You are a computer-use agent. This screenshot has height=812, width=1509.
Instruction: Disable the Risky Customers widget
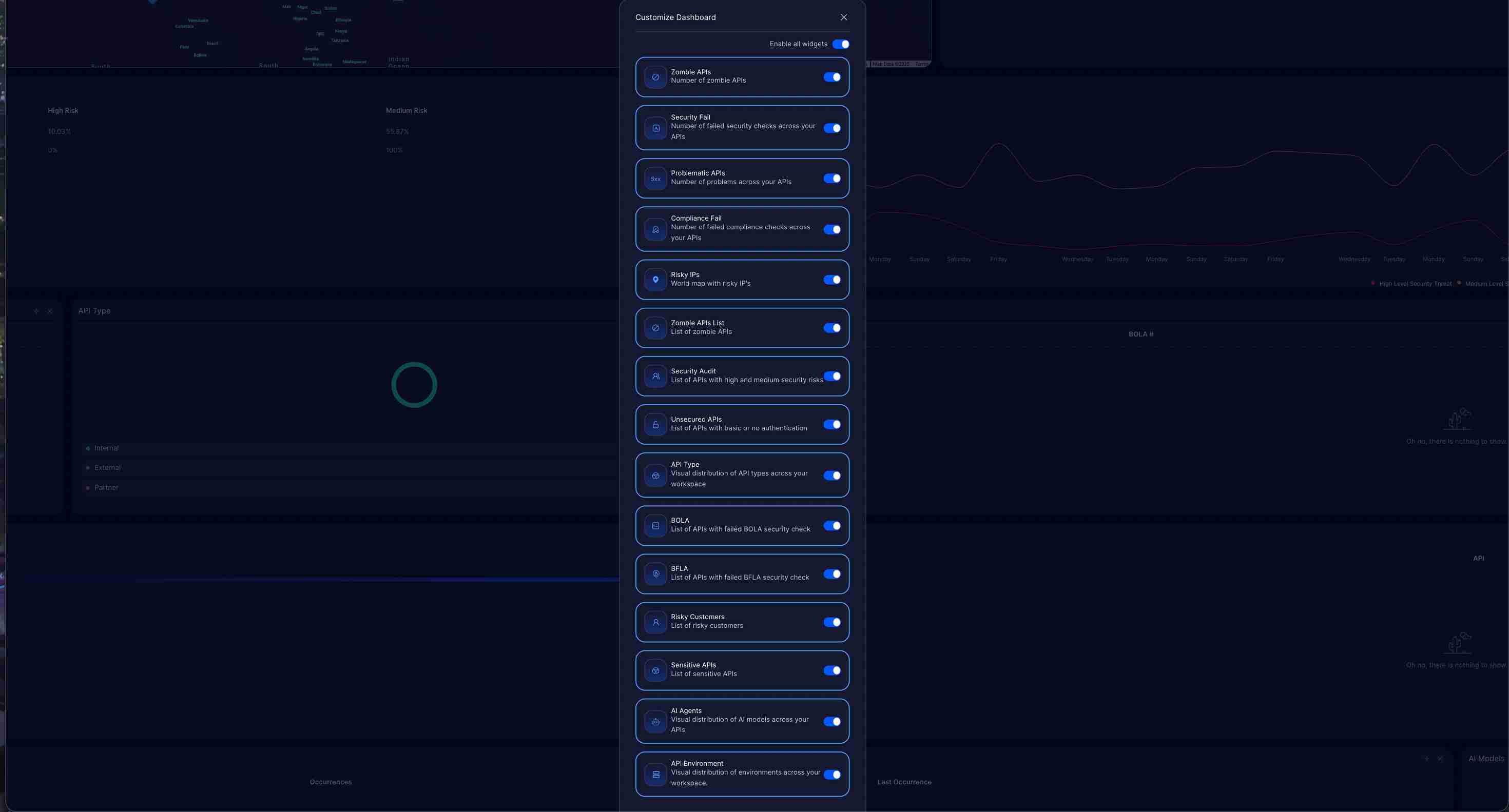pyautogui.click(x=832, y=622)
